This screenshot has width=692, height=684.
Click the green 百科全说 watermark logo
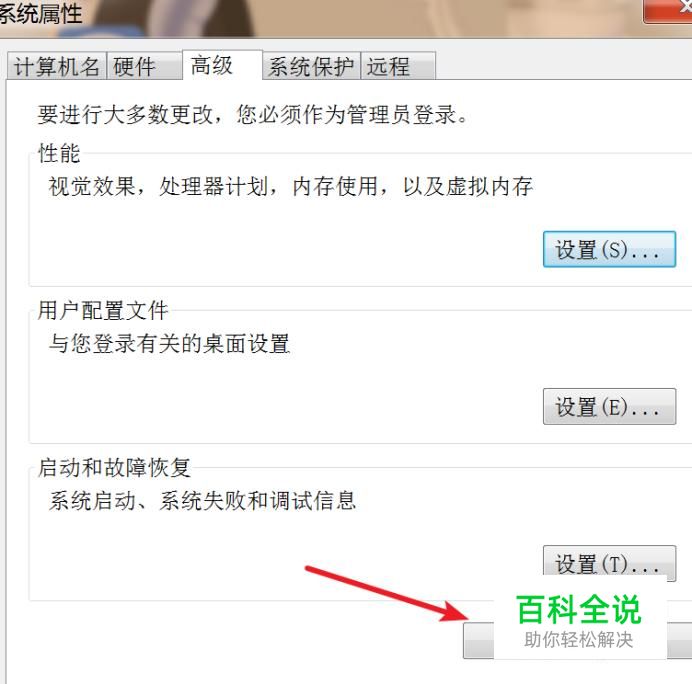[579, 609]
